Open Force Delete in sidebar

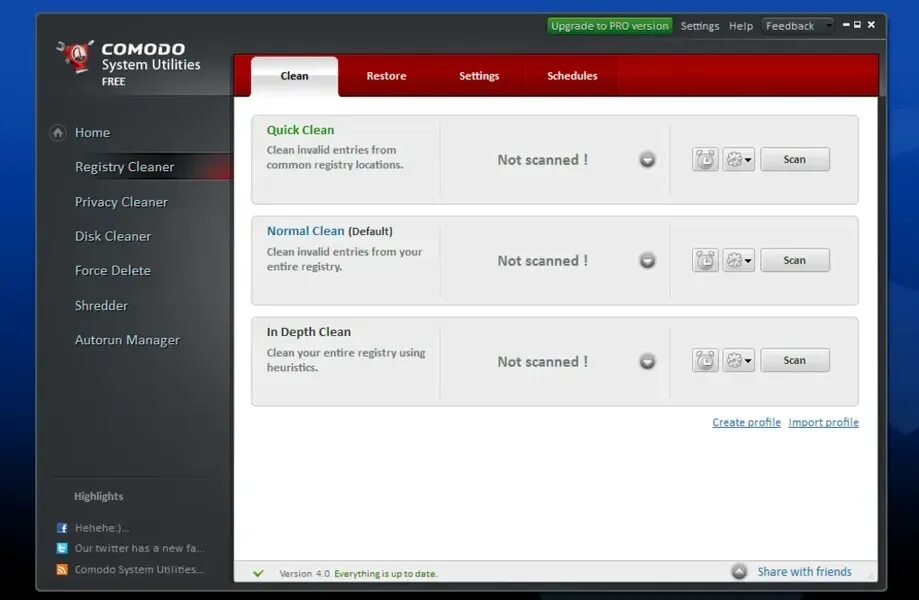click(113, 271)
